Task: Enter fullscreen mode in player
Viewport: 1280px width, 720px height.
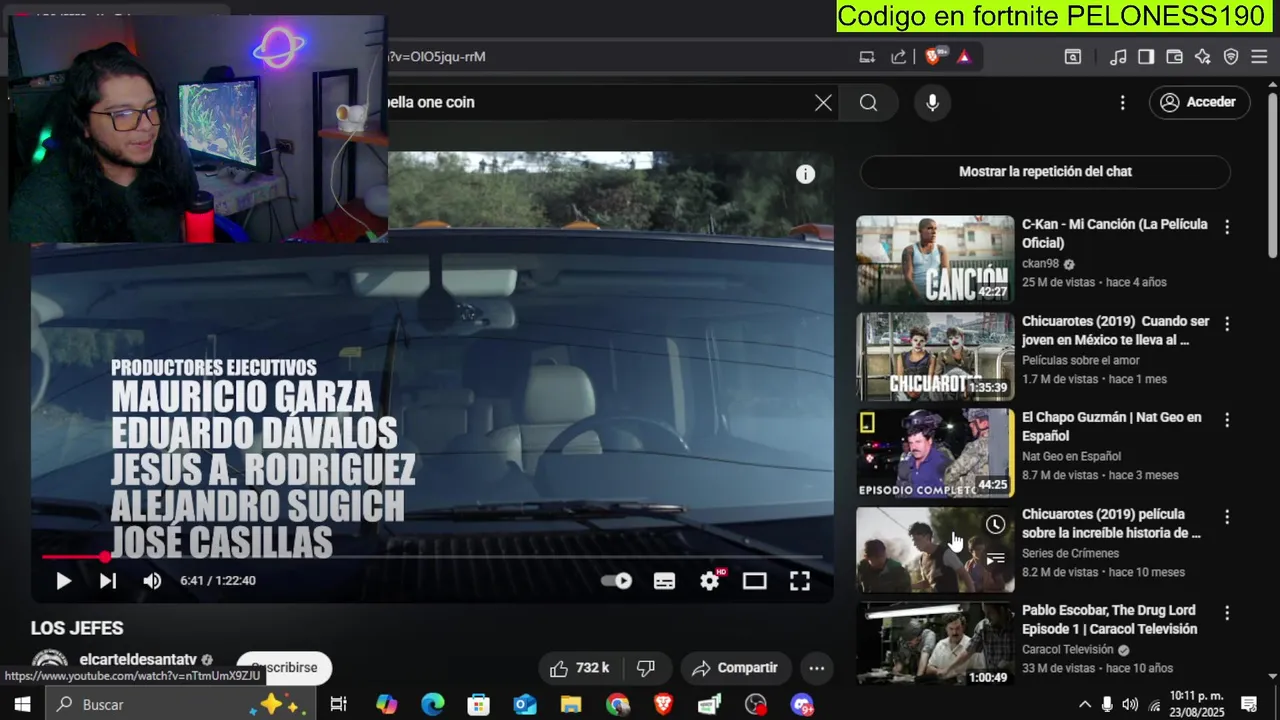Action: (800, 581)
